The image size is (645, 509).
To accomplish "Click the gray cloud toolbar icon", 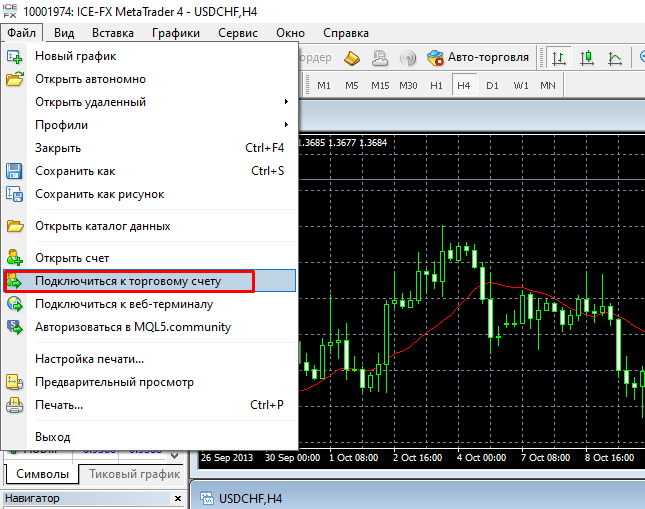I will pos(380,58).
